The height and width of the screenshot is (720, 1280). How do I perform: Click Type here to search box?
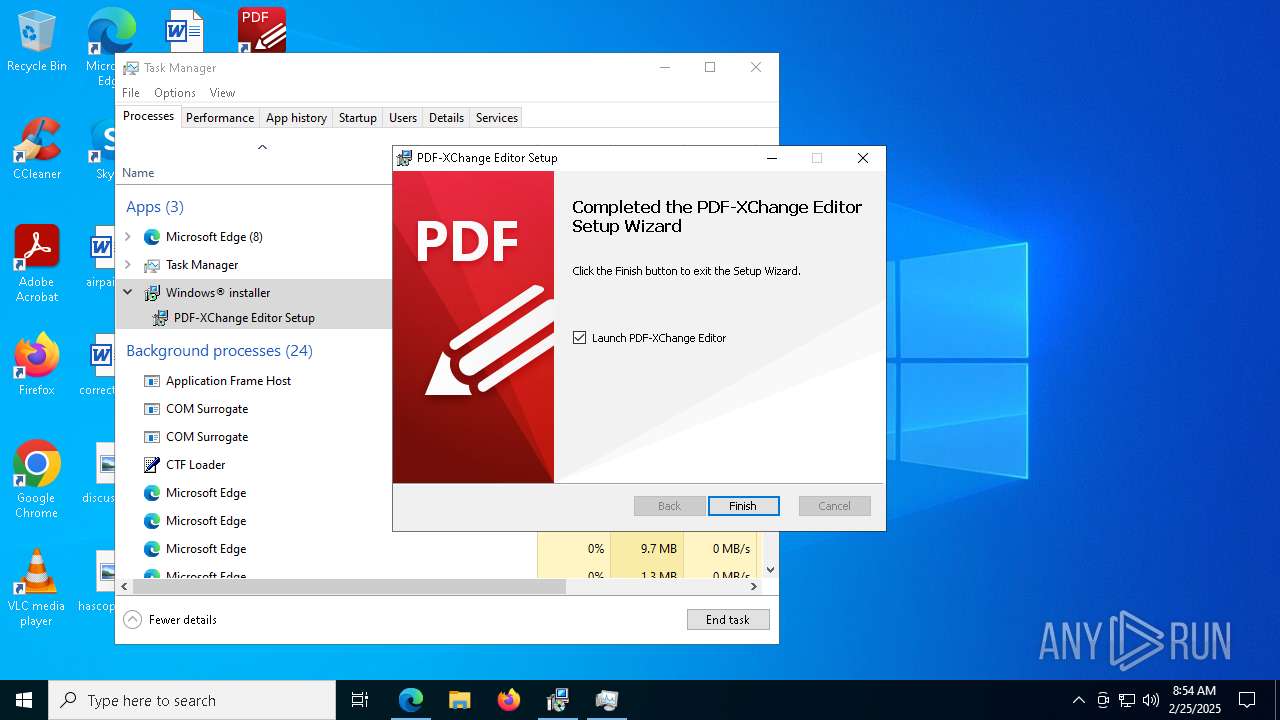[192, 700]
